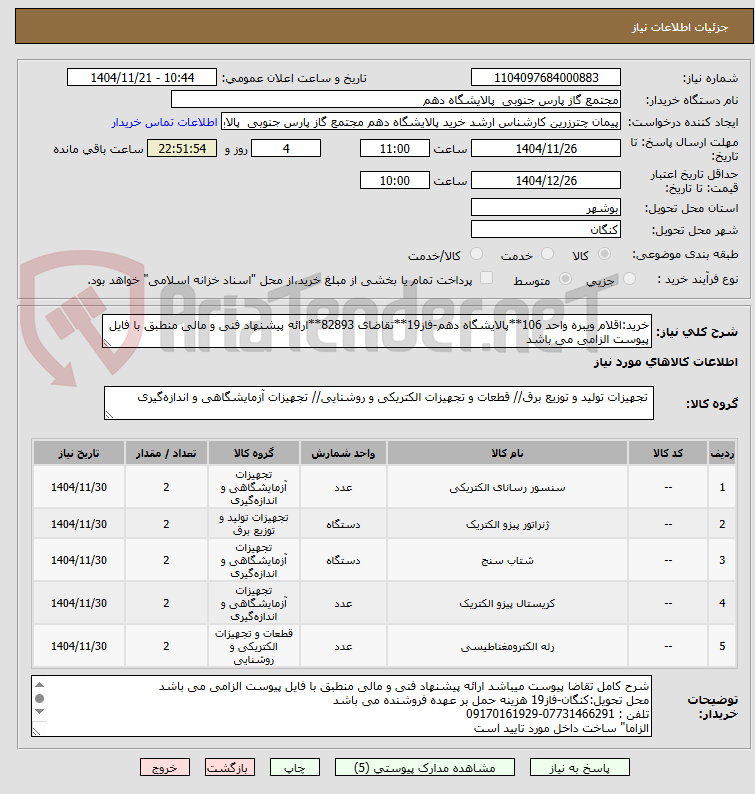Viewport: 755px width, 794px height.
Task: Click quantity cell of row 3
Action: point(166,560)
